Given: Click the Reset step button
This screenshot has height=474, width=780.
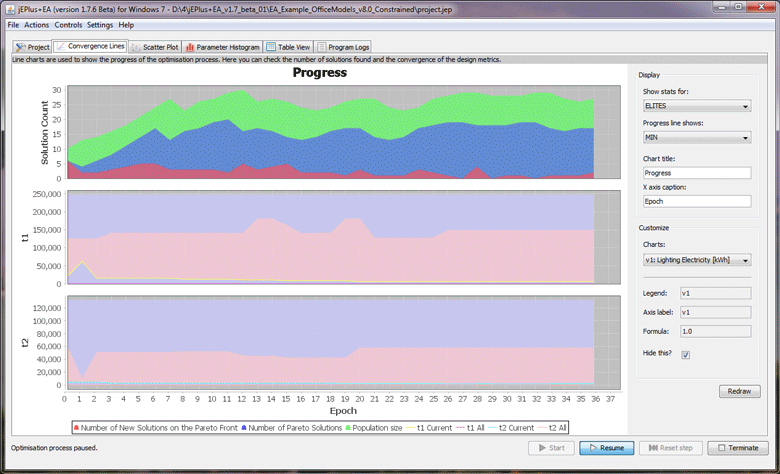Looking at the screenshot, I should [x=671, y=448].
